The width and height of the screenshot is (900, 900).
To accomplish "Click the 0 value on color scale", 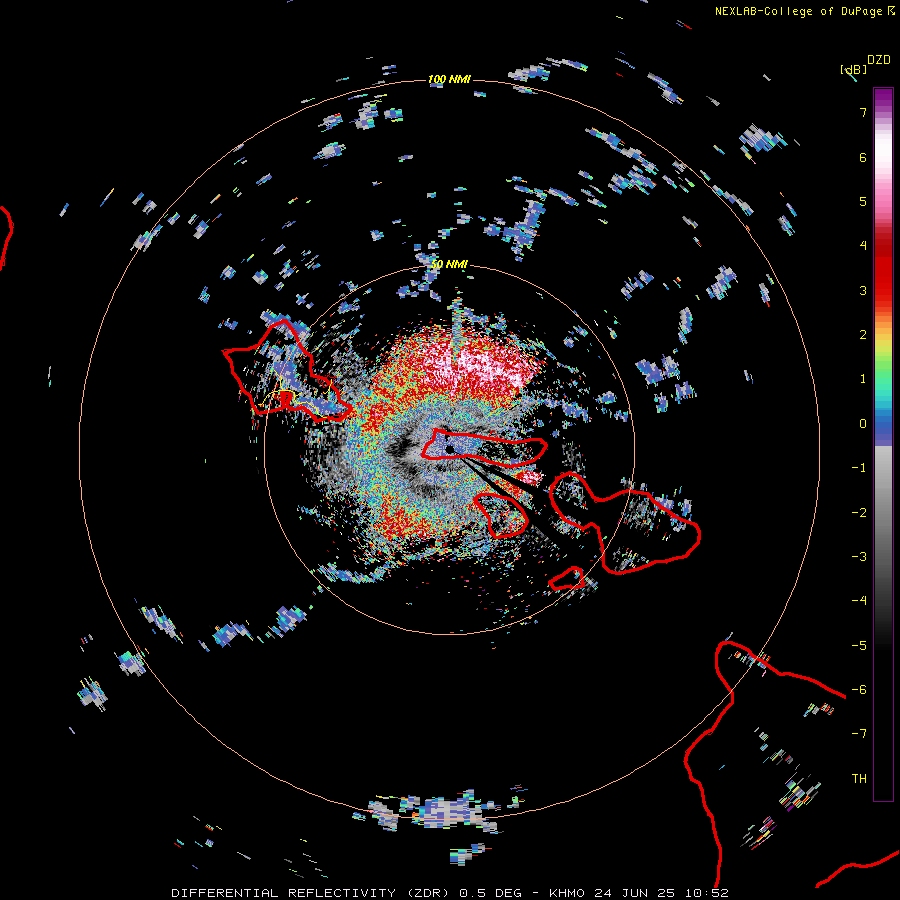I will [863, 424].
